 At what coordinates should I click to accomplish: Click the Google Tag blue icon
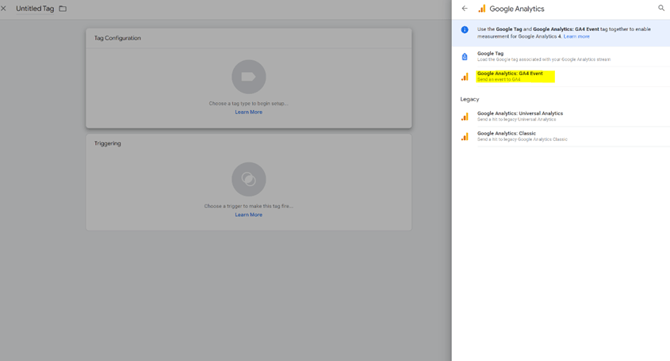click(x=464, y=56)
